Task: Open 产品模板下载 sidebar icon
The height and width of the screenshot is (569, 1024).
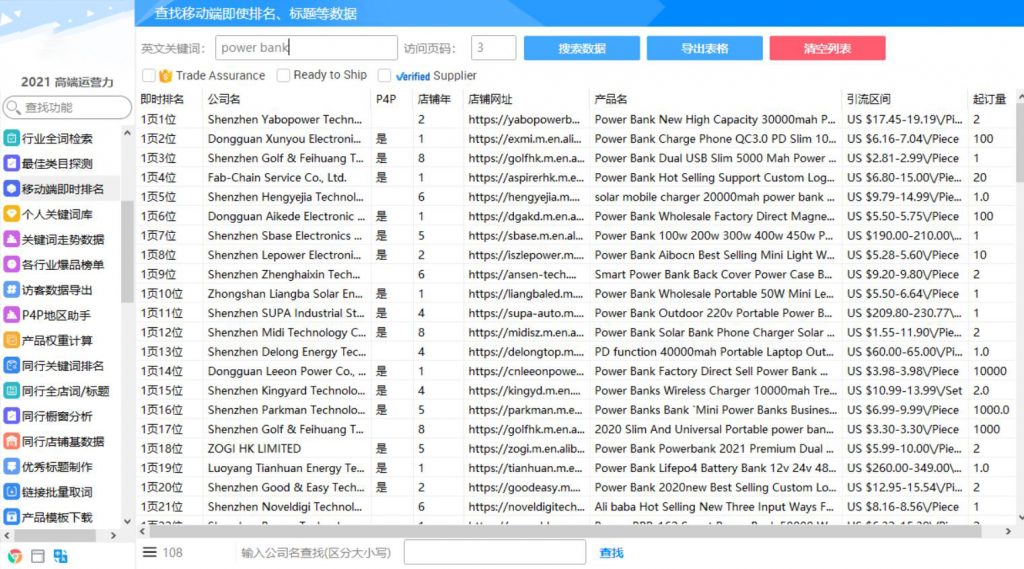Action: click(11, 517)
